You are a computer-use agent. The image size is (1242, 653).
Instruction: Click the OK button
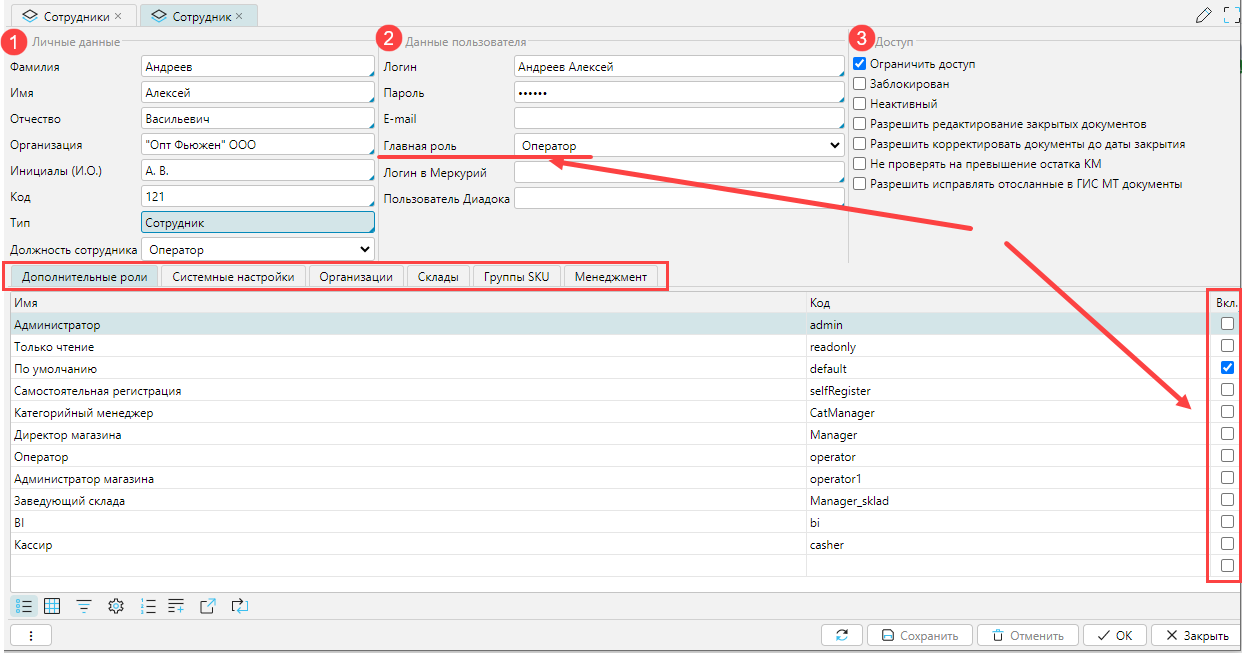click(1114, 635)
